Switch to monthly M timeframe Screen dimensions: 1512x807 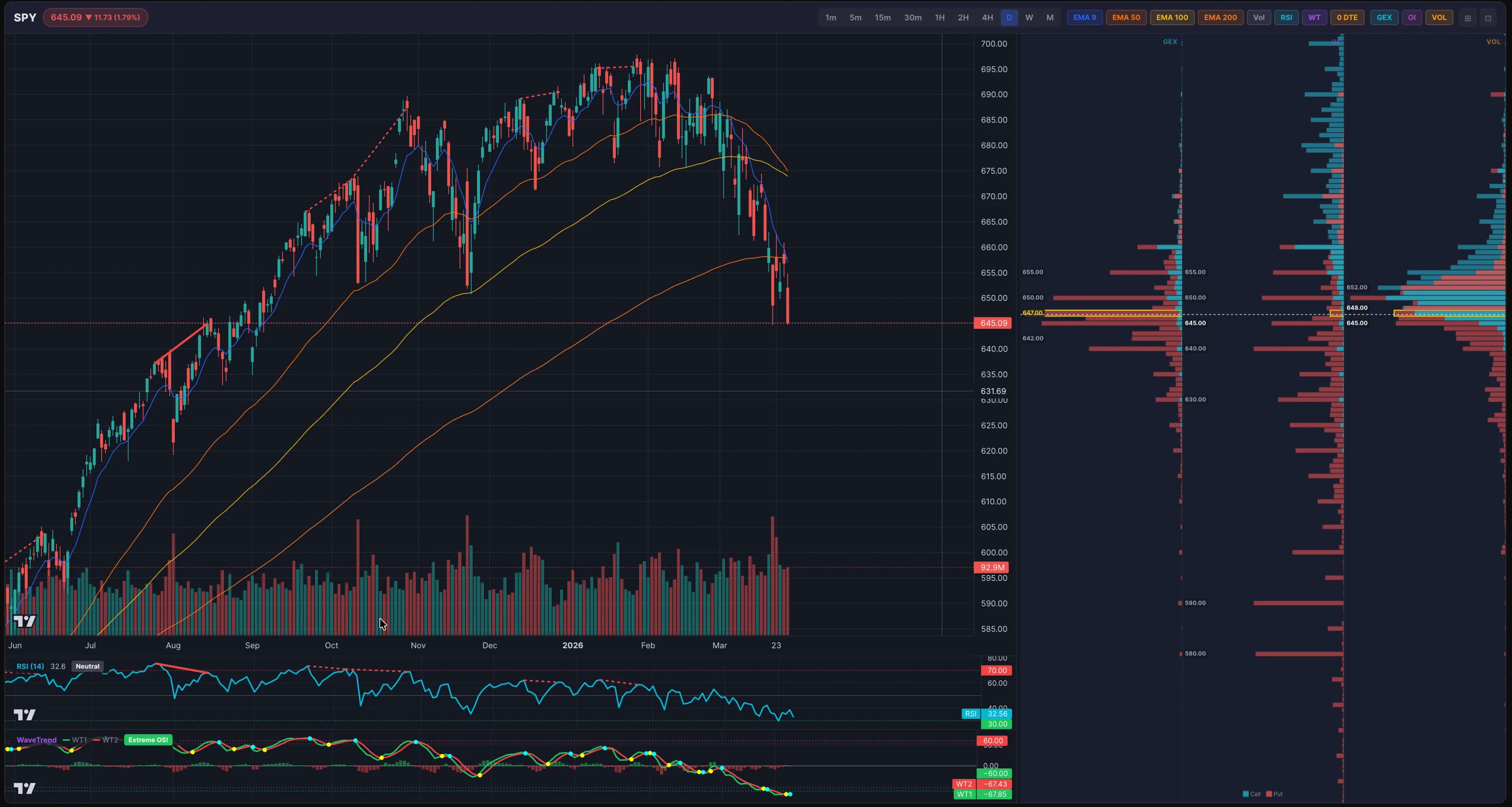coord(1049,18)
